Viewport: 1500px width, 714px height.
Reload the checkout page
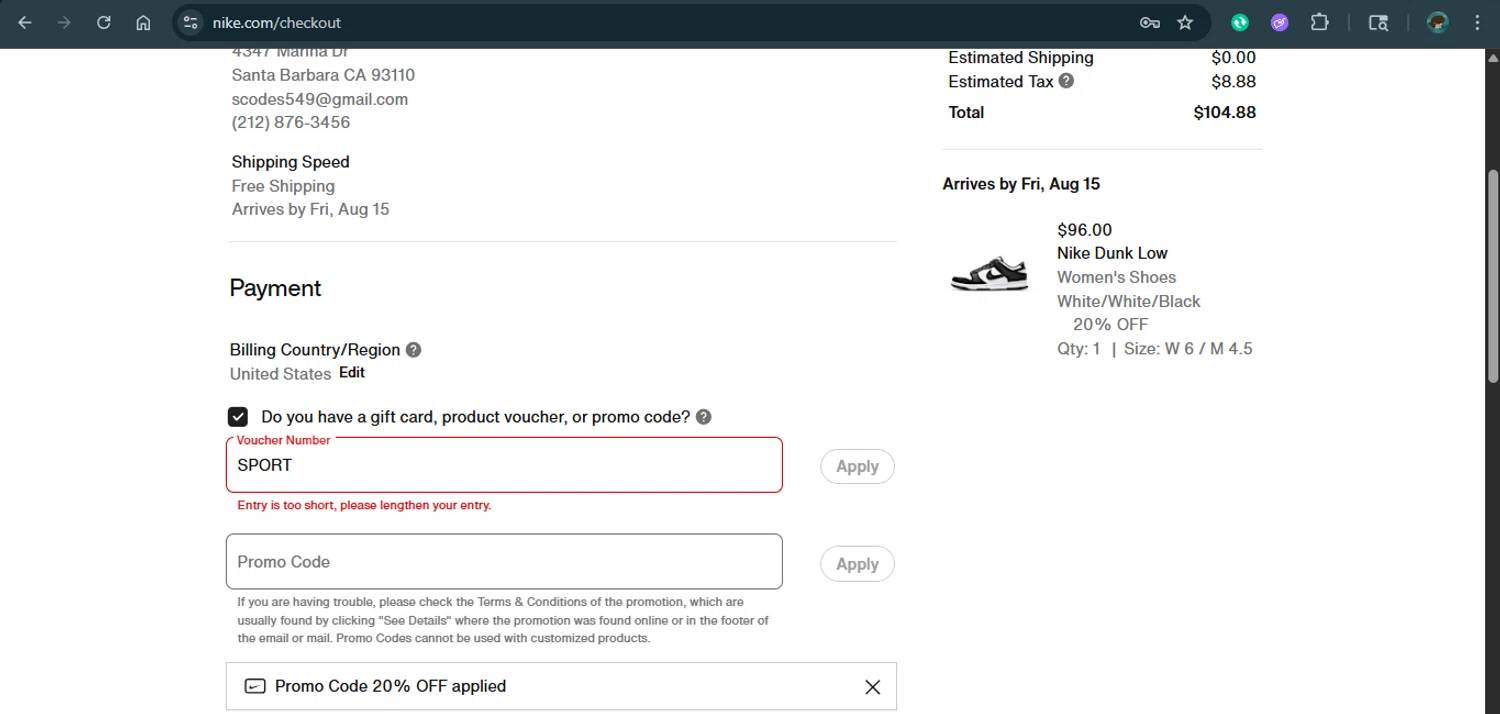pyautogui.click(x=104, y=22)
